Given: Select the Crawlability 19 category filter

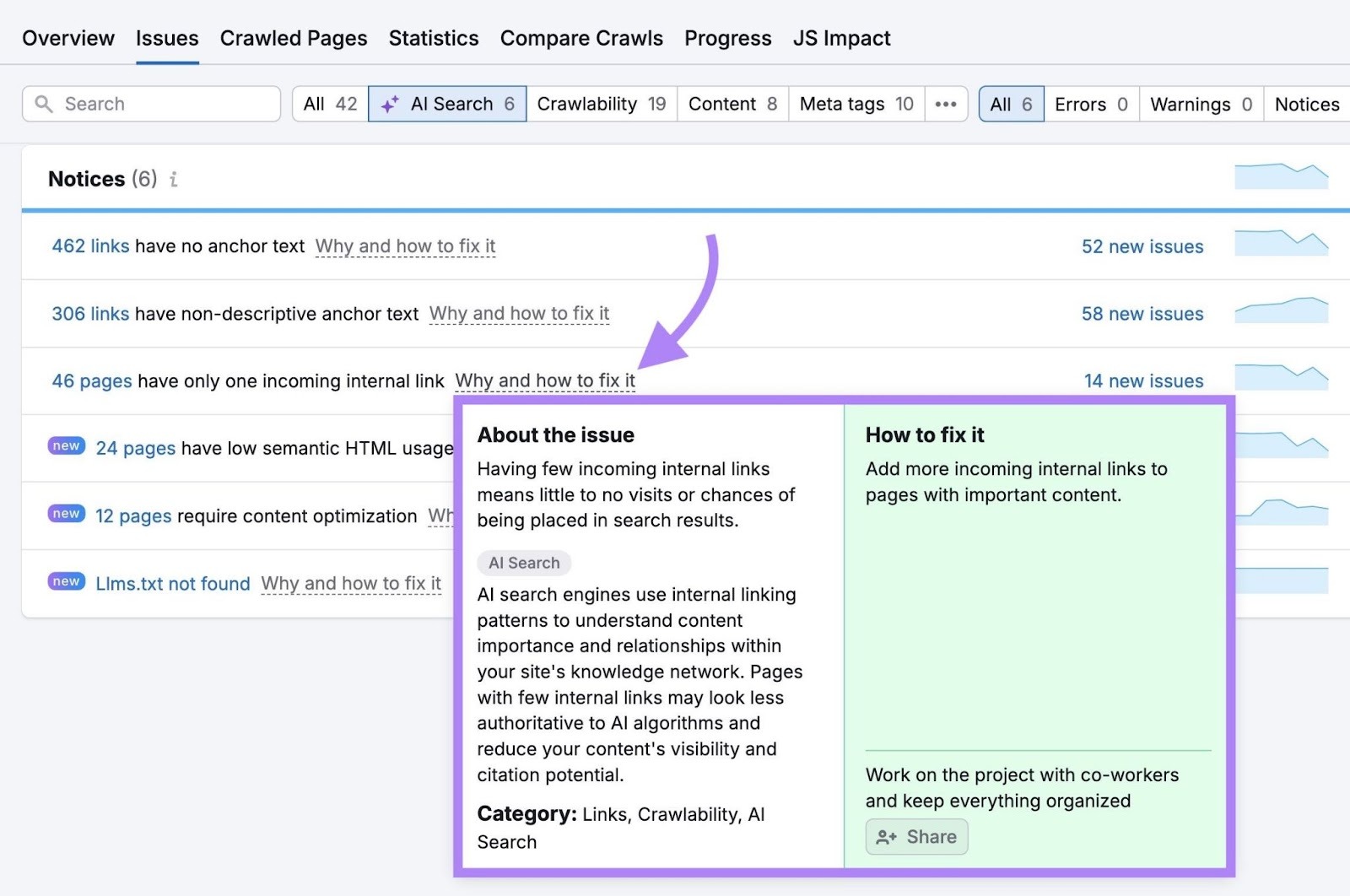Looking at the screenshot, I should (x=601, y=104).
